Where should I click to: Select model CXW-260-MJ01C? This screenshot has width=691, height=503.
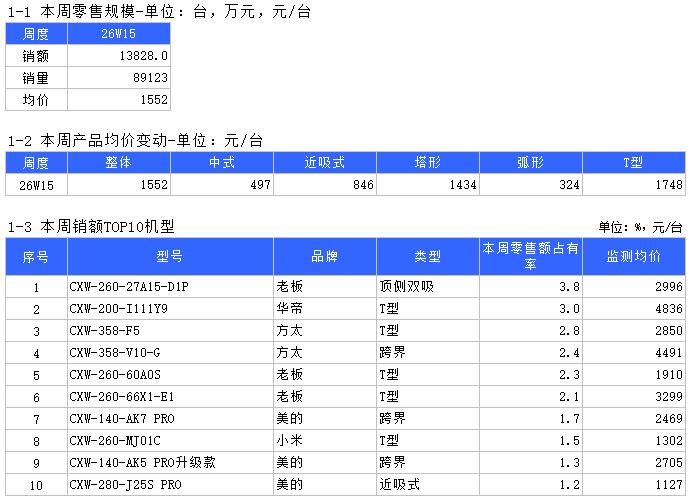115,440
